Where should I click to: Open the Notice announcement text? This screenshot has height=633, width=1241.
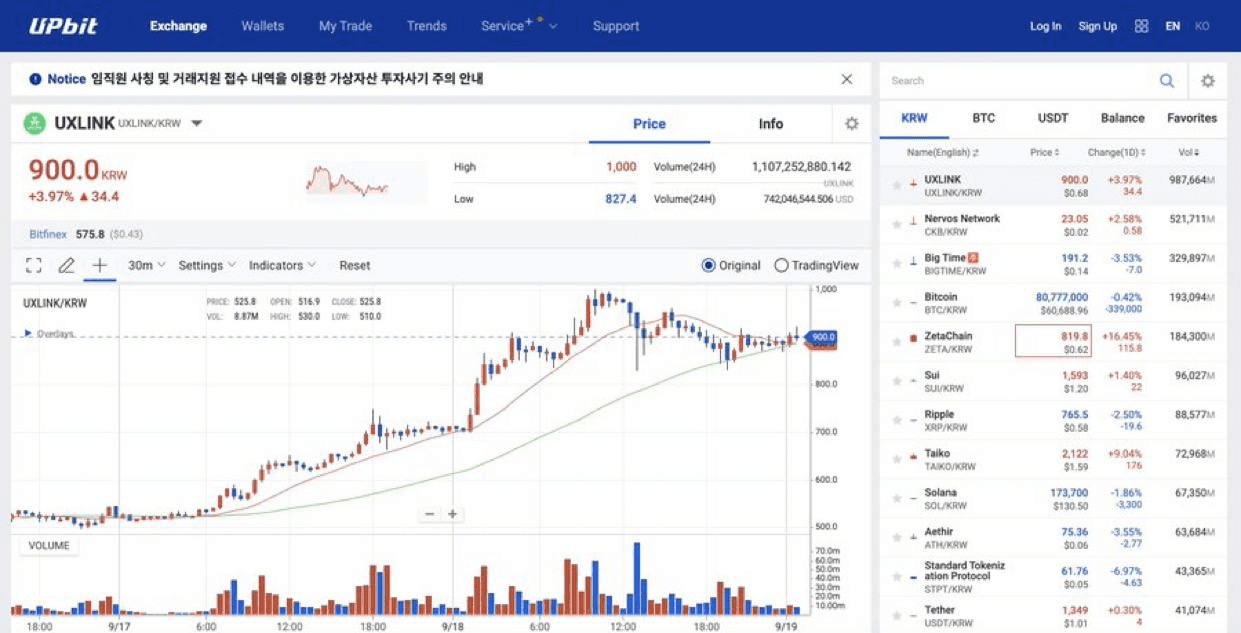287,79
